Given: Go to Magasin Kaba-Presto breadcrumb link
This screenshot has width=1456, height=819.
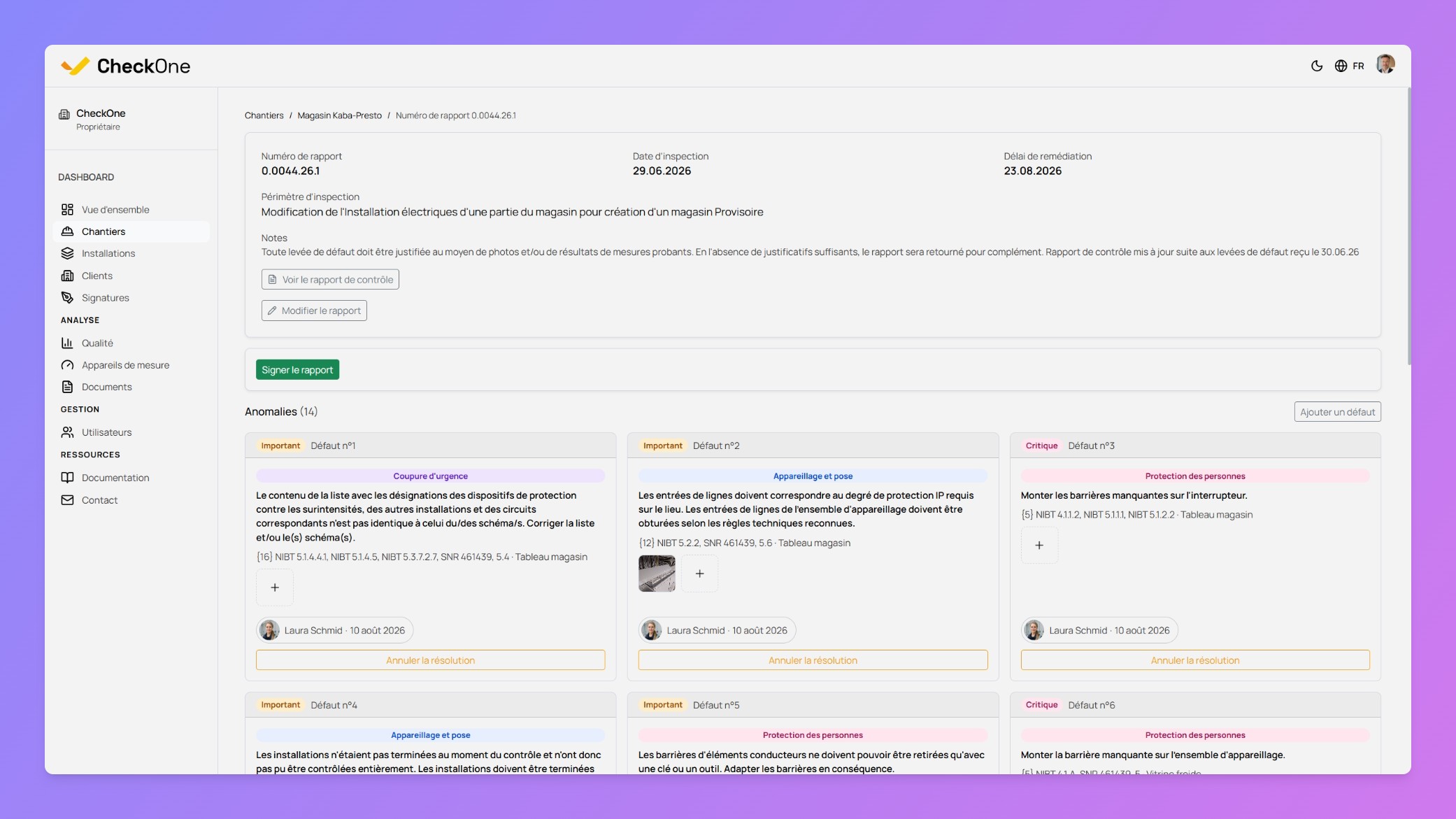Looking at the screenshot, I should point(339,115).
